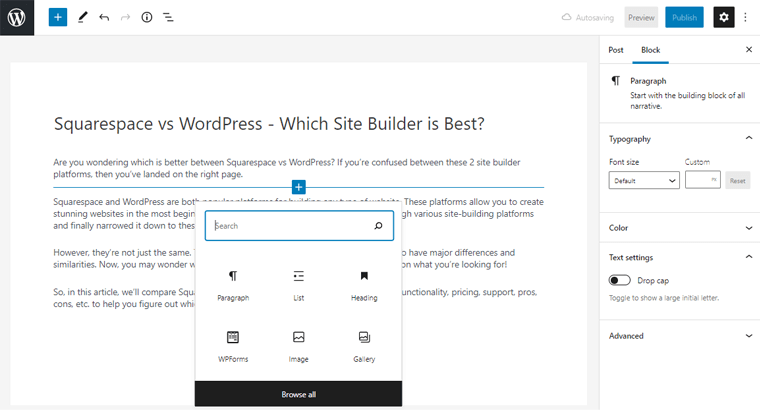
Task: Click the Paragraph pilcrow icon in sidebar
Action: tap(616, 81)
